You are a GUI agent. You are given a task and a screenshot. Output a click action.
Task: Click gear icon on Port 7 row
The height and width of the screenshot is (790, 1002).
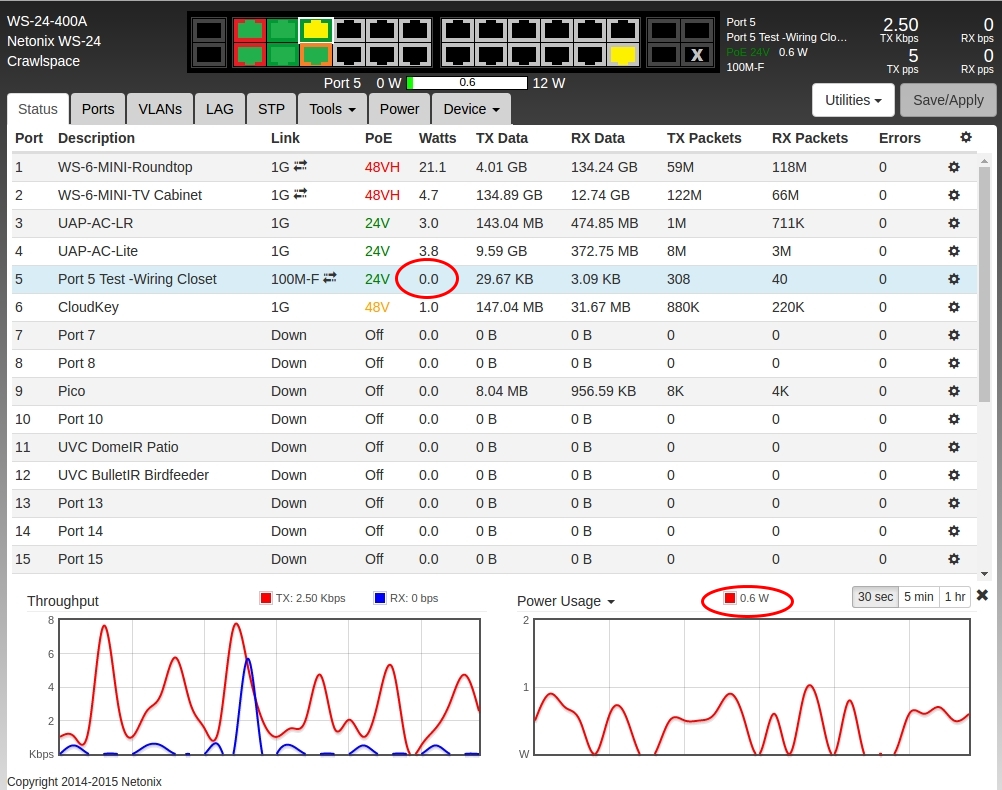pos(953,335)
